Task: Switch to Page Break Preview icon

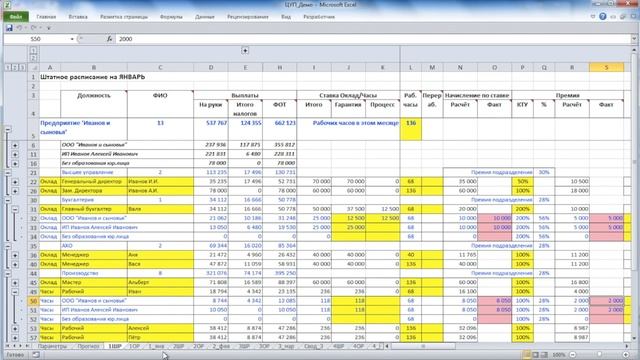Action: click(x=544, y=355)
